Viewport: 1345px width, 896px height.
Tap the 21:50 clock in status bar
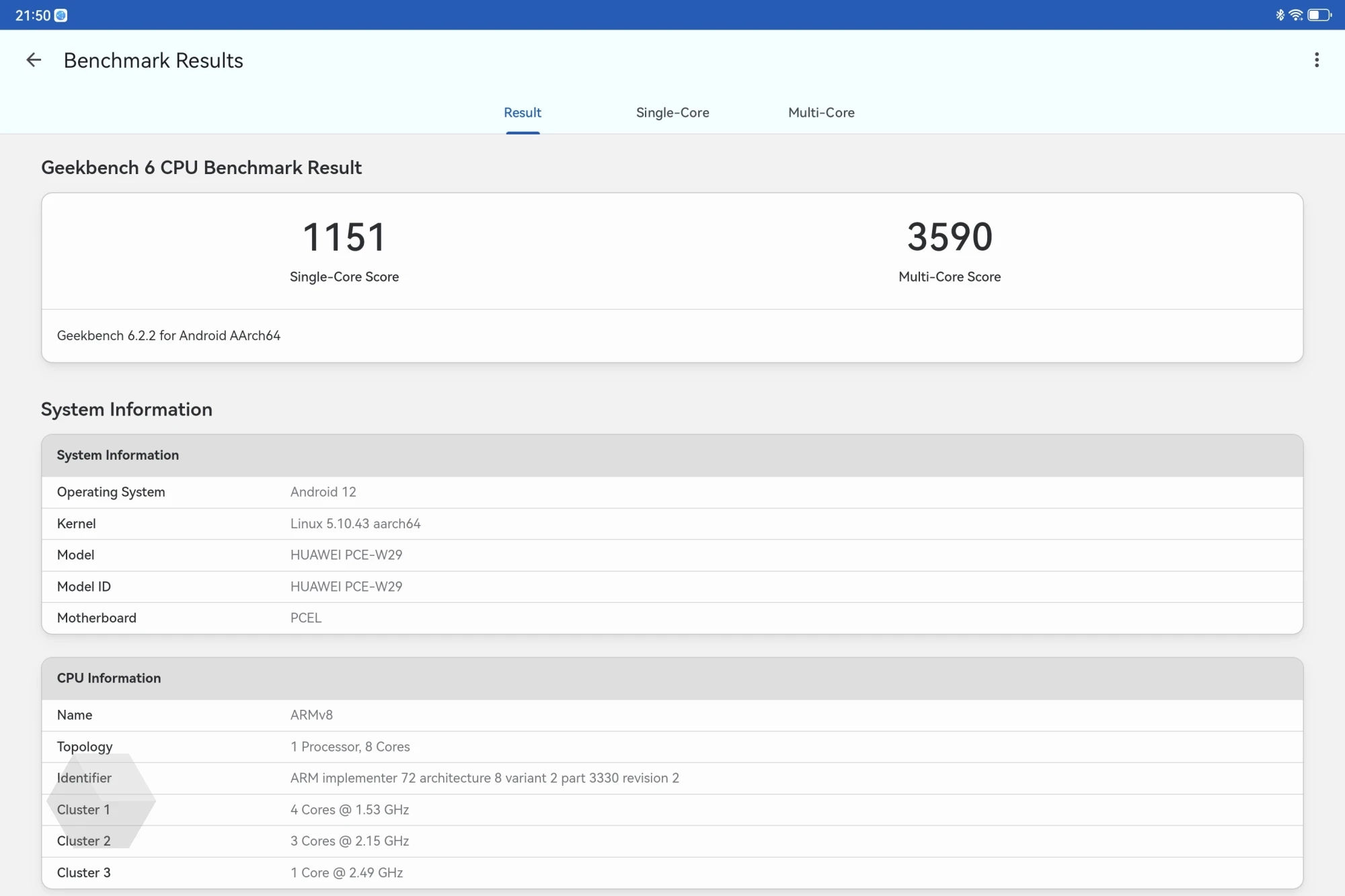tap(32, 15)
